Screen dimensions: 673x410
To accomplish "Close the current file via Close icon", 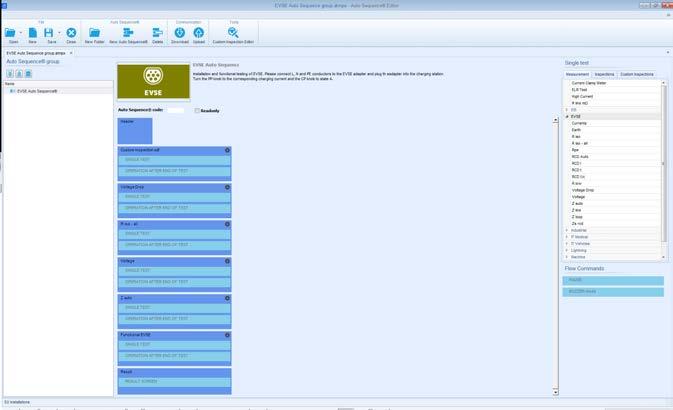I will [71, 33].
